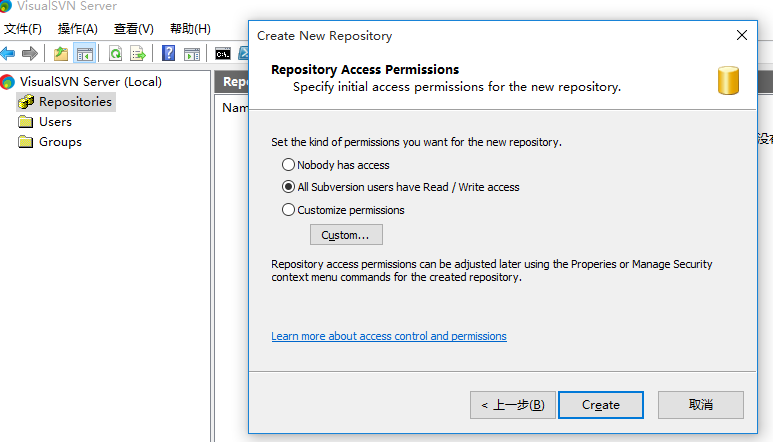Click the blue back arrow in toolbar
This screenshot has width=773, height=442.
click(x=8, y=53)
